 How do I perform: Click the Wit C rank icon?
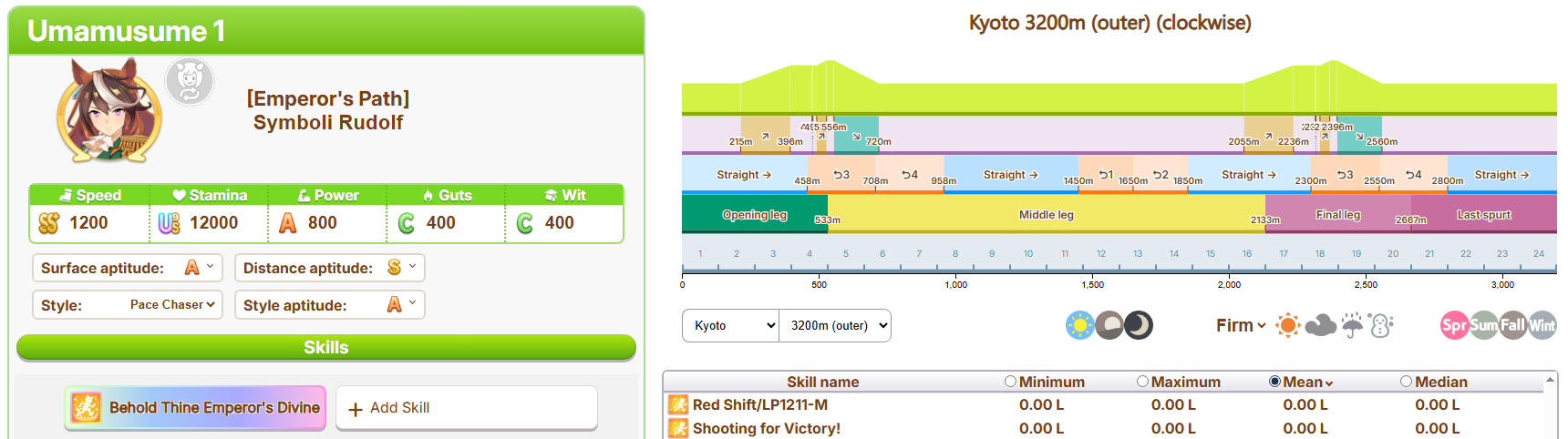525,223
